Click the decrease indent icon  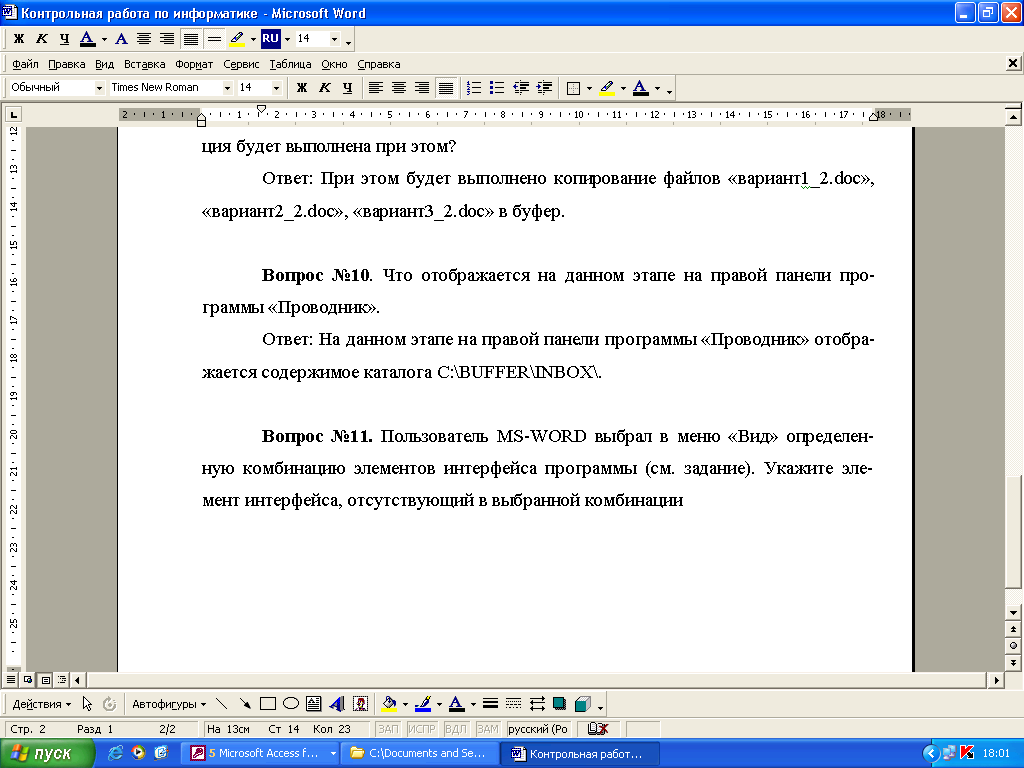(520, 88)
